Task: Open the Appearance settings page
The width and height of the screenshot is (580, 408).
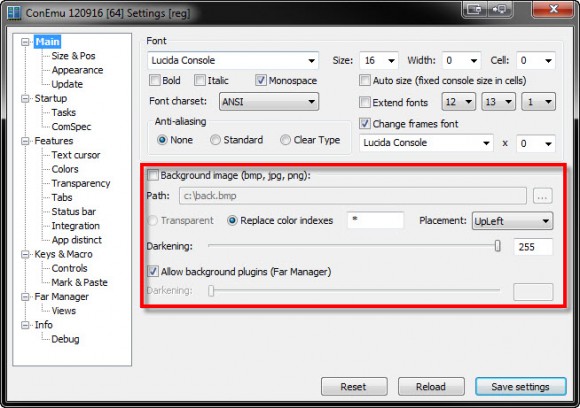Action: [77, 70]
